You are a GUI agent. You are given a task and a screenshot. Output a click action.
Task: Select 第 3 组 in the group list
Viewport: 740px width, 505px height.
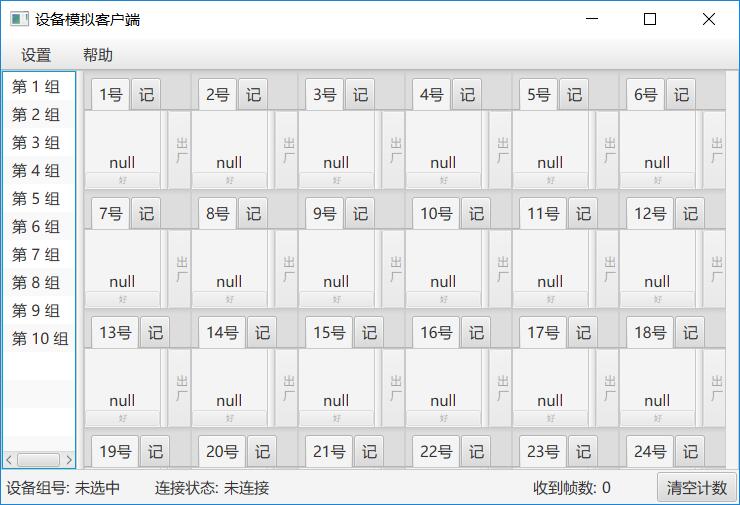click(x=39, y=143)
